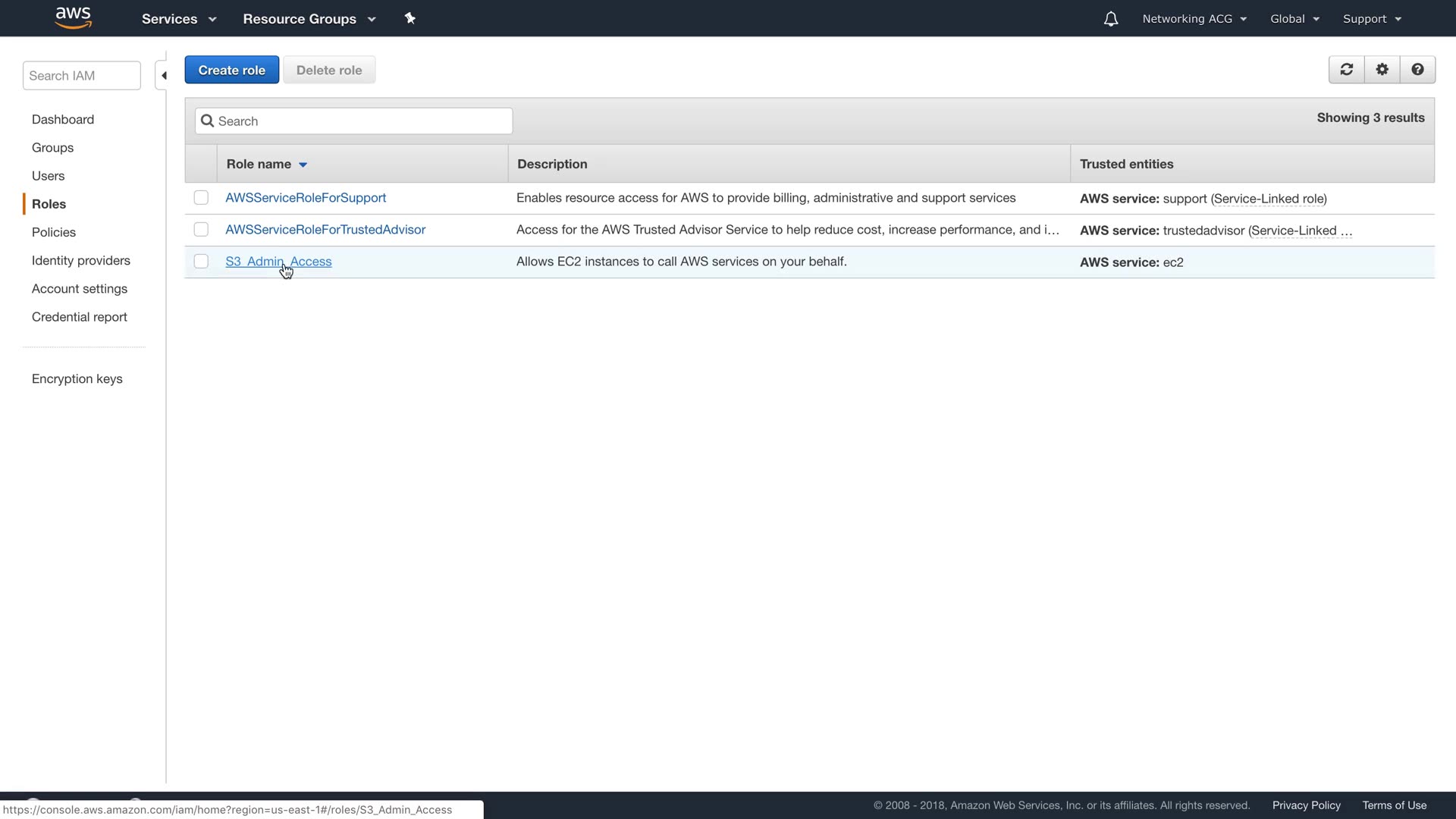Open table settings gear icon

1382,70
